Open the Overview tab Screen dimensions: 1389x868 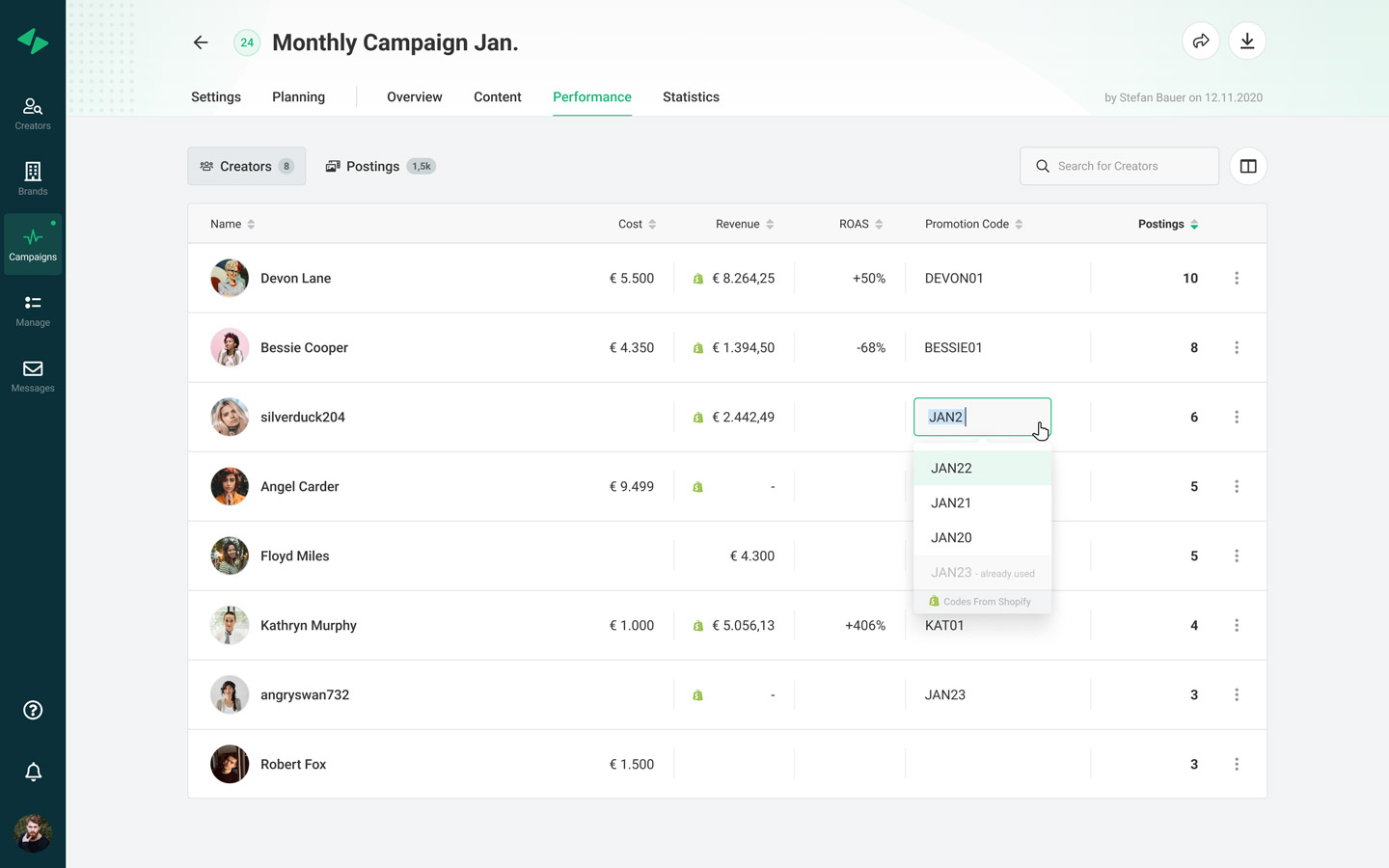pyautogui.click(x=414, y=97)
